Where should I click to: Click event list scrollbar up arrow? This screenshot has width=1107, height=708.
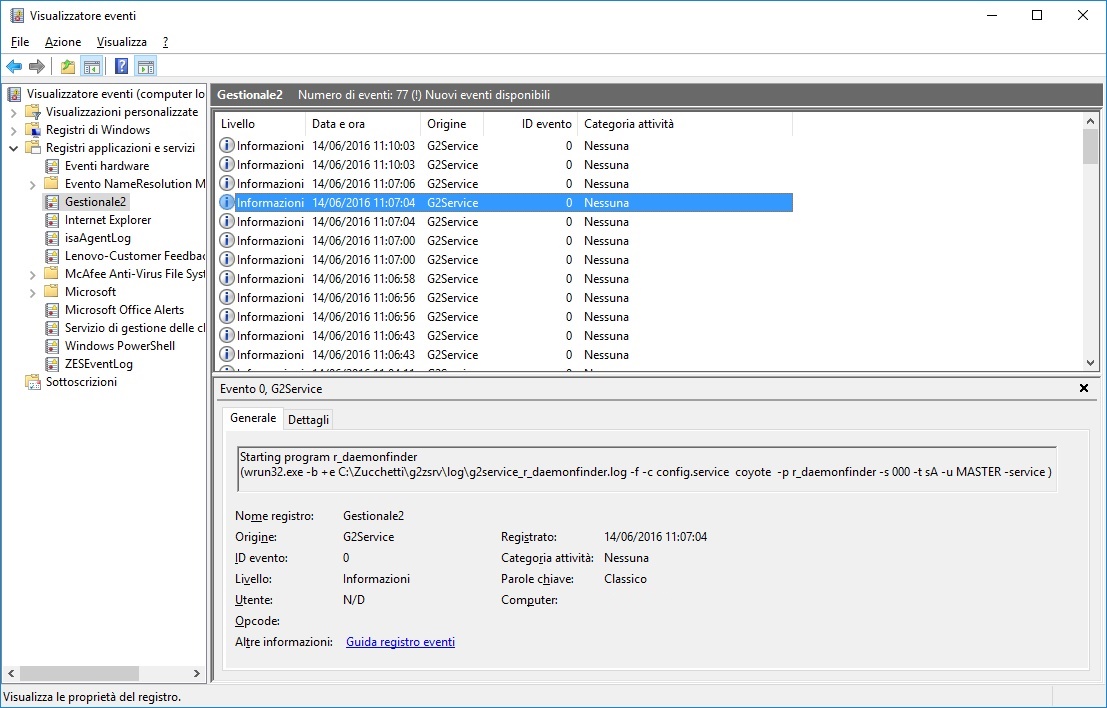[1091, 121]
